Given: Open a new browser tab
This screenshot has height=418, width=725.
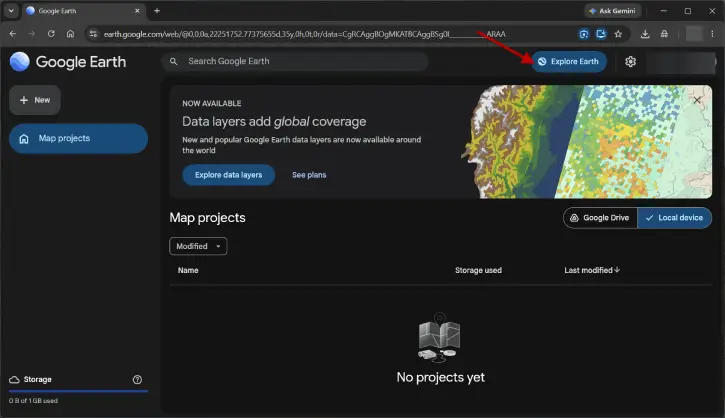Looking at the screenshot, I should (x=157, y=11).
